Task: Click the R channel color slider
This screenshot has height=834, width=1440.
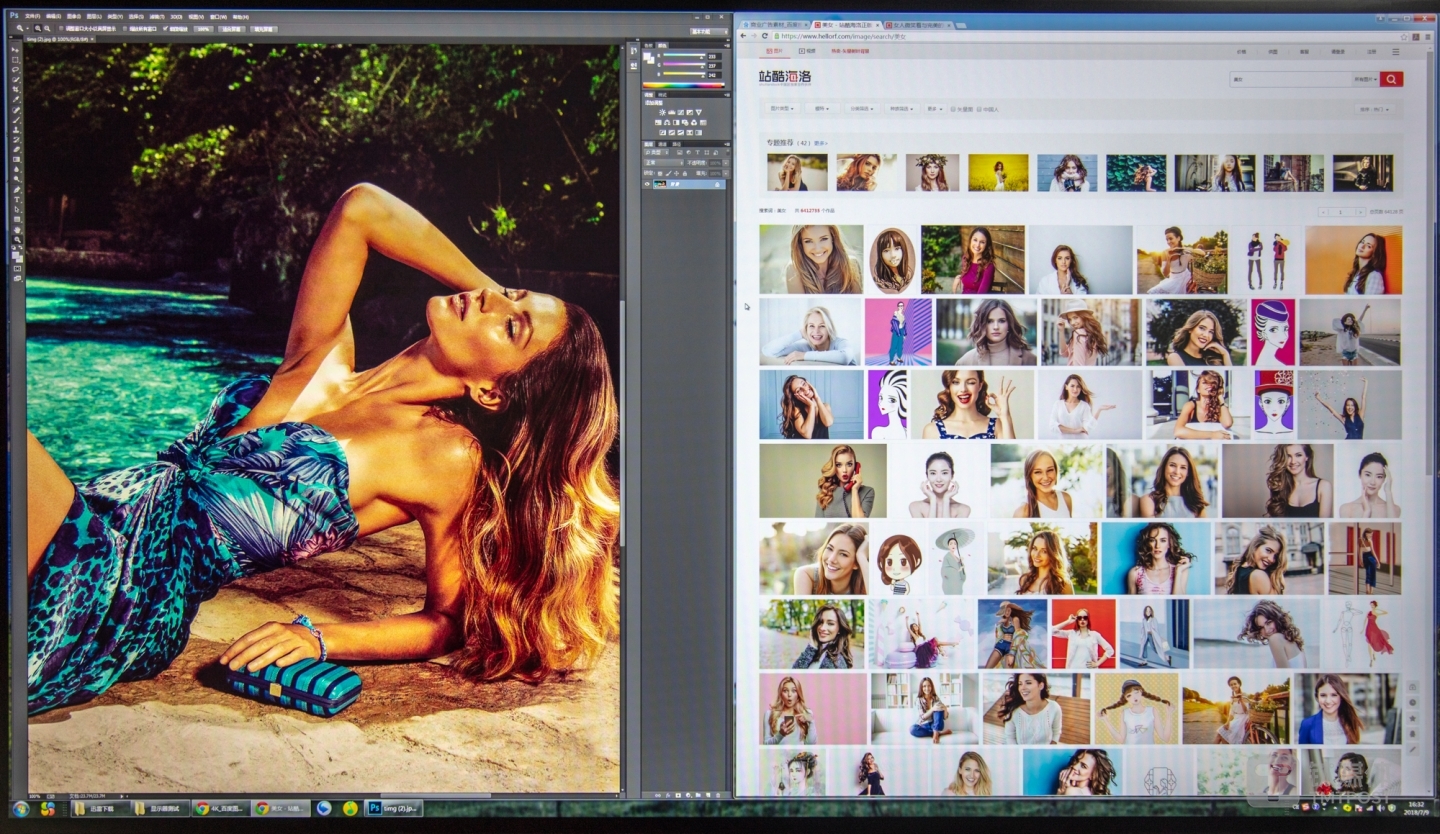Action: click(682, 56)
